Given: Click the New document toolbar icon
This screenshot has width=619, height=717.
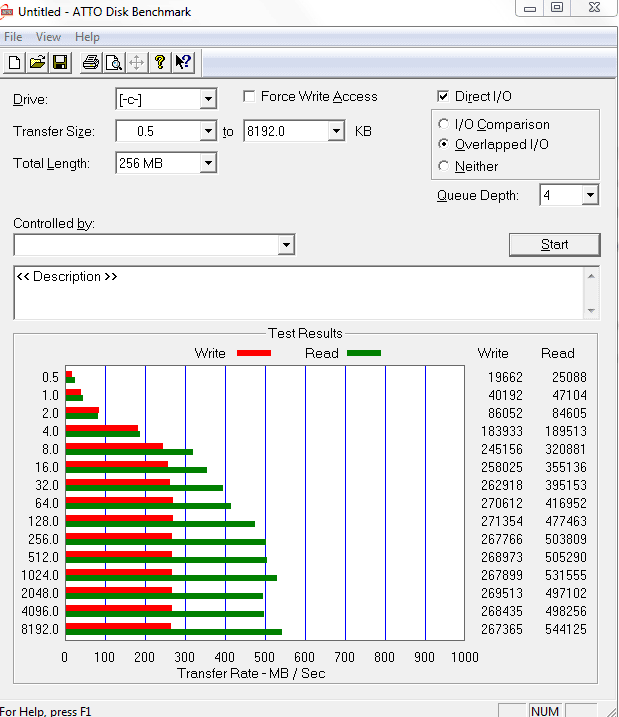Looking at the screenshot, I should 14,62.
